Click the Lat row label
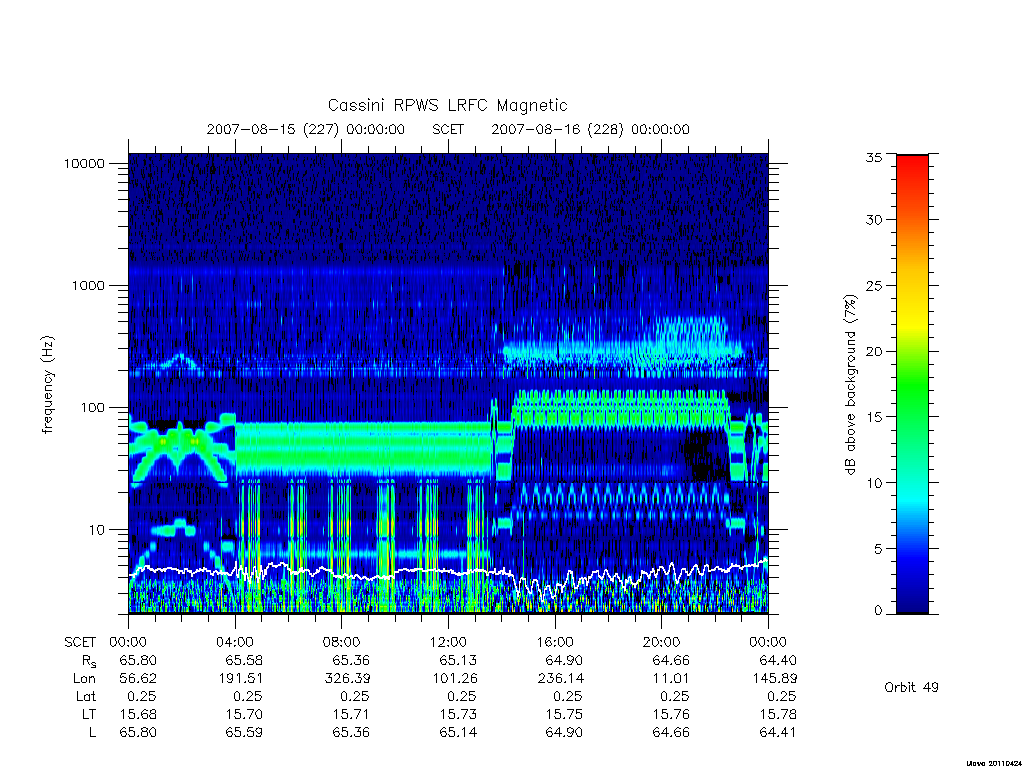This screenshot has height=768, width=1024. coord(86,697)
